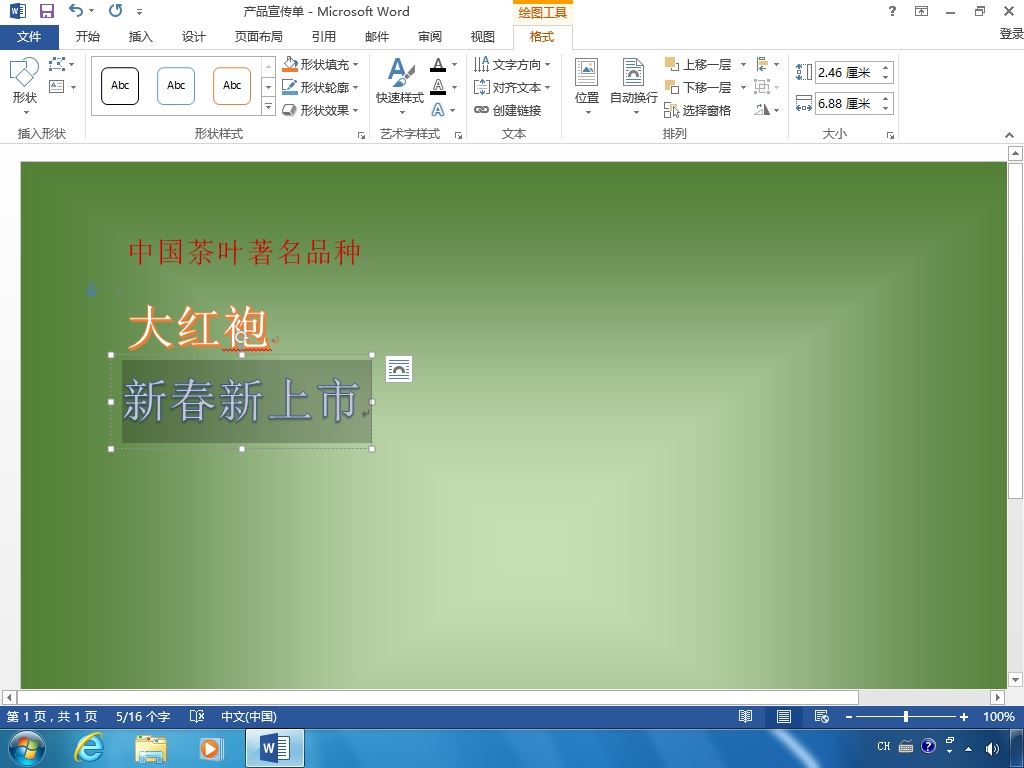This screenshot has width=1024, height=768.
Task: Decrease shape width with down arrow
Action: point(886,108)
